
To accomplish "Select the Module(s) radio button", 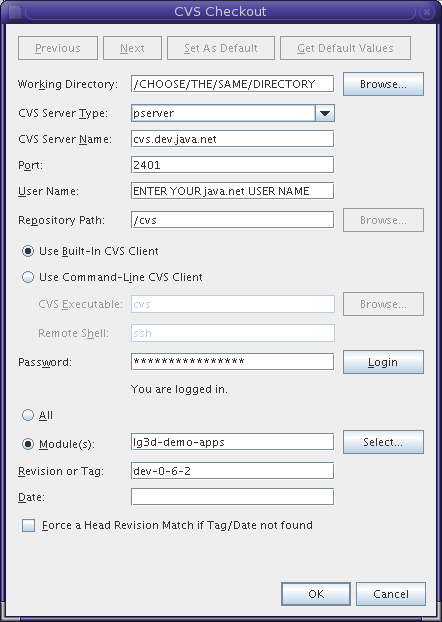I will [x=28, y=444].
